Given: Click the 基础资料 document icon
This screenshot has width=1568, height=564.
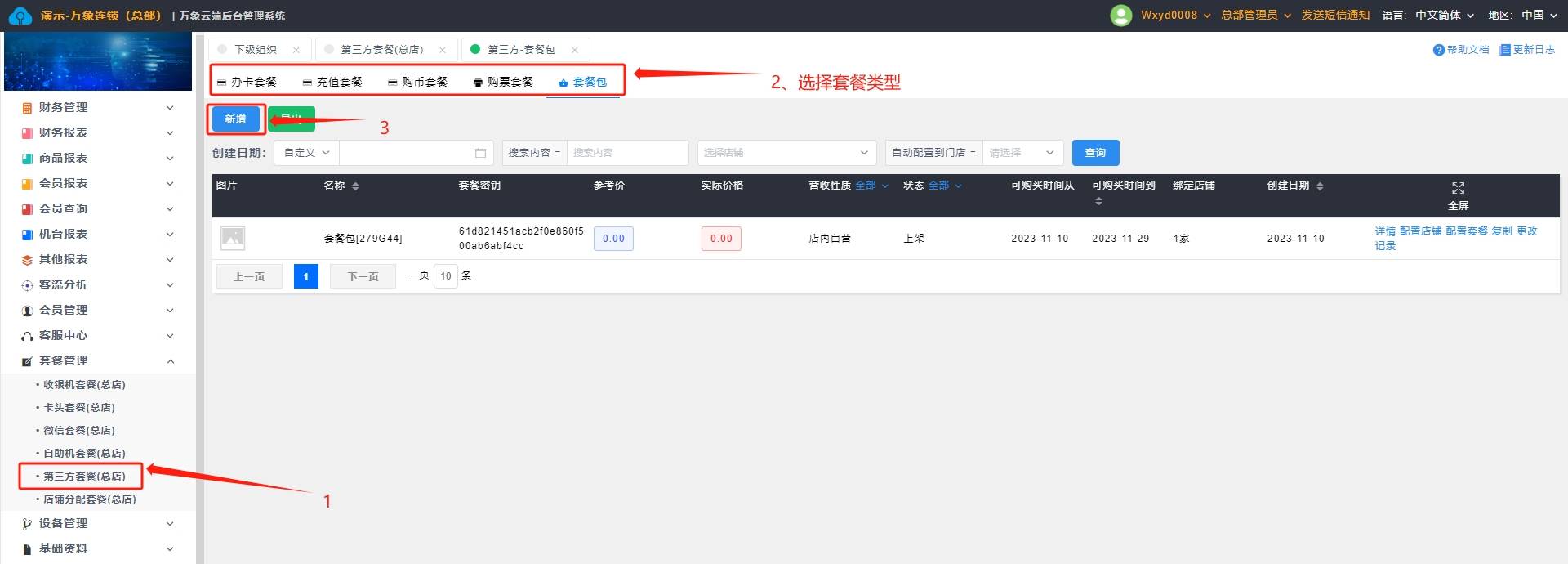Looking at the screenshot, I should (x=27, y=549).
